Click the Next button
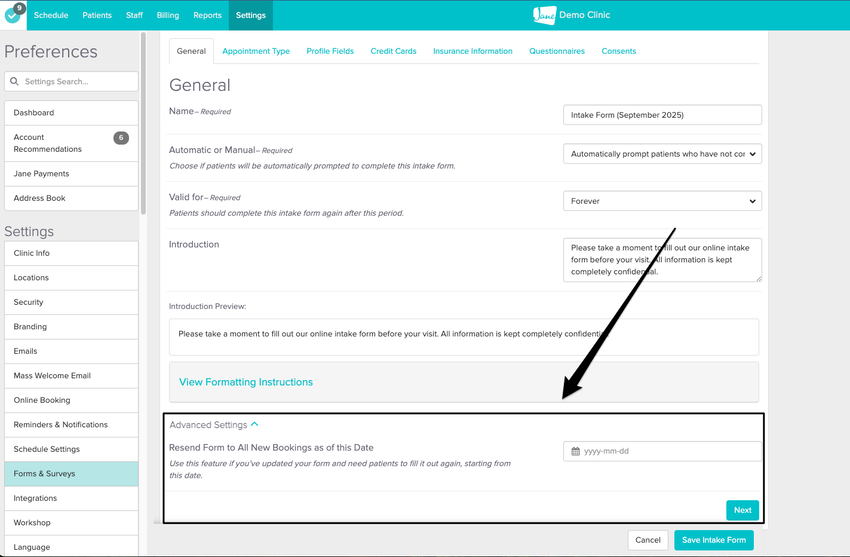 (742, 510)
